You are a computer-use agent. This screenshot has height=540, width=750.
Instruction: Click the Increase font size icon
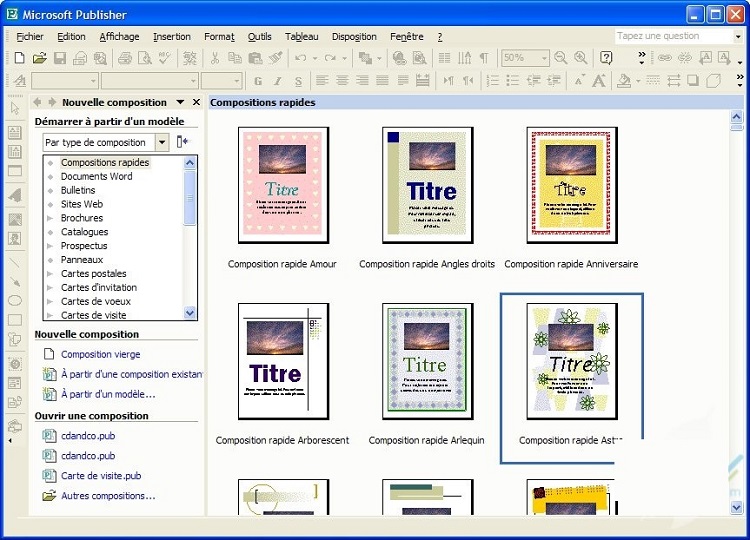click(599, 81)
